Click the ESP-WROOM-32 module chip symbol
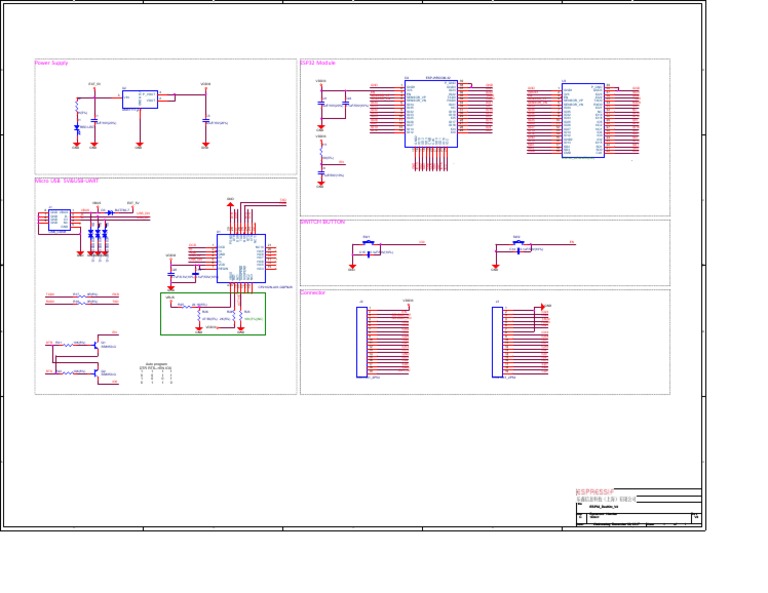 [x=431, y=113]
